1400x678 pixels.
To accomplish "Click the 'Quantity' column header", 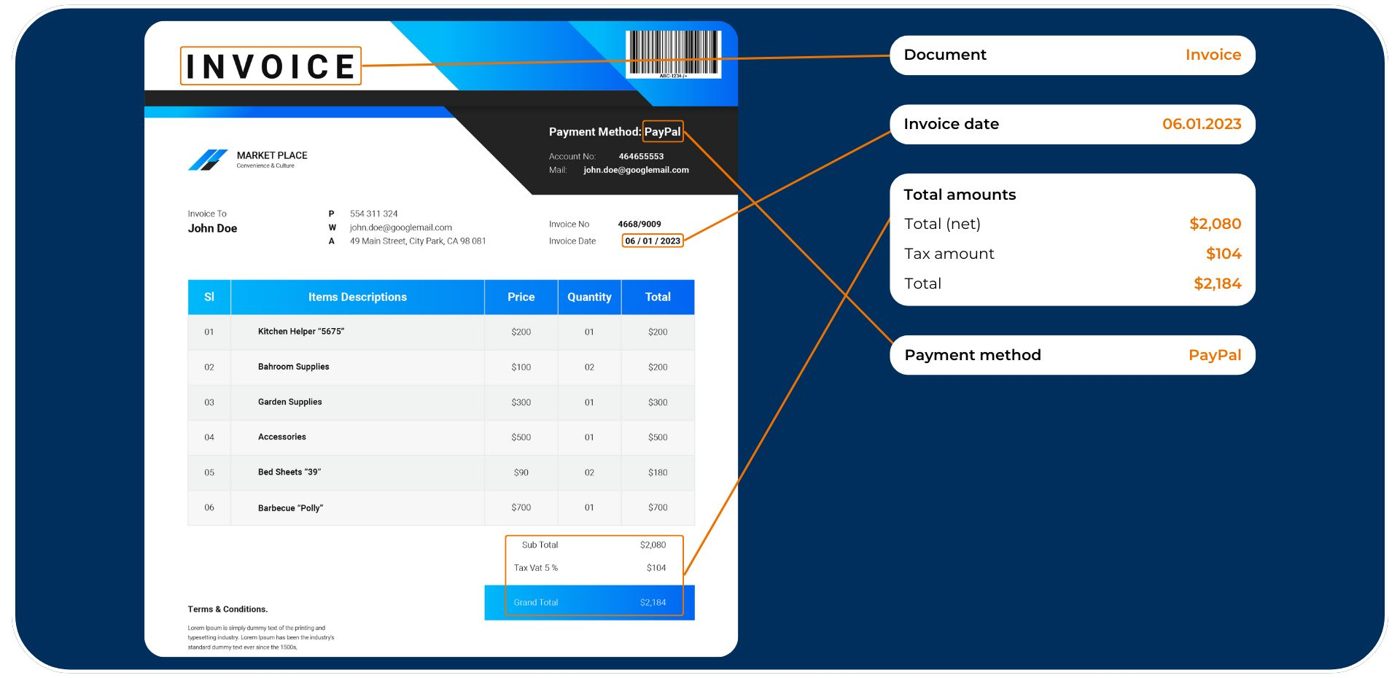I will 589,297.
